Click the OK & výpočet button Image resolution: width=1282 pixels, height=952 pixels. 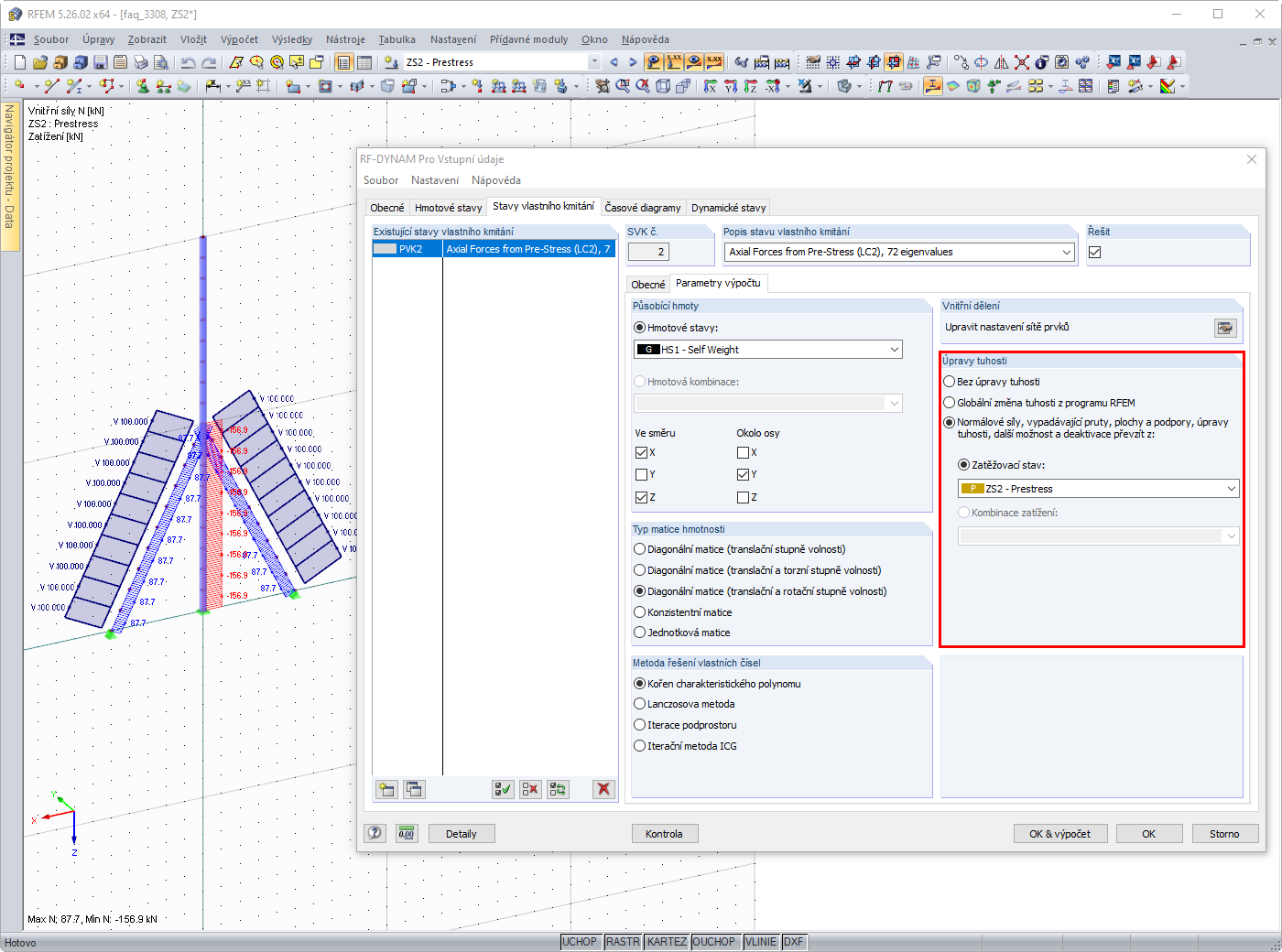pos(1060,834)
